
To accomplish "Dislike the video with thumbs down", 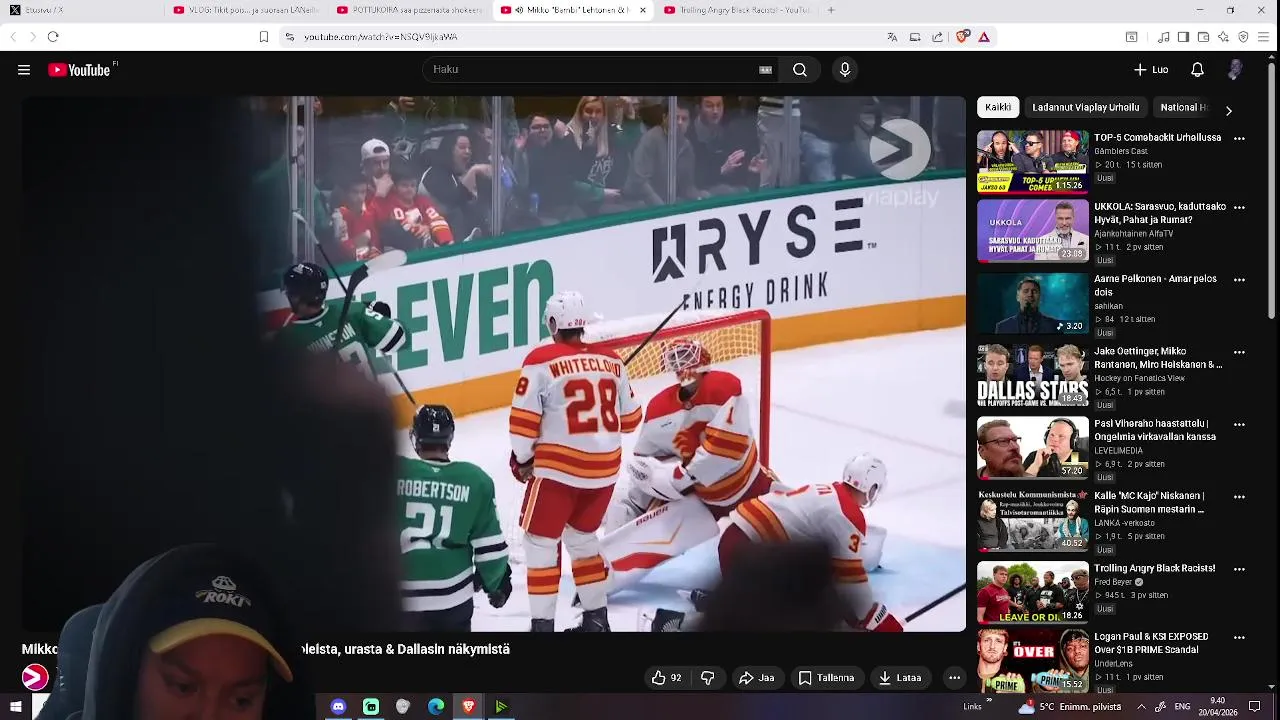I will point(708,678).
